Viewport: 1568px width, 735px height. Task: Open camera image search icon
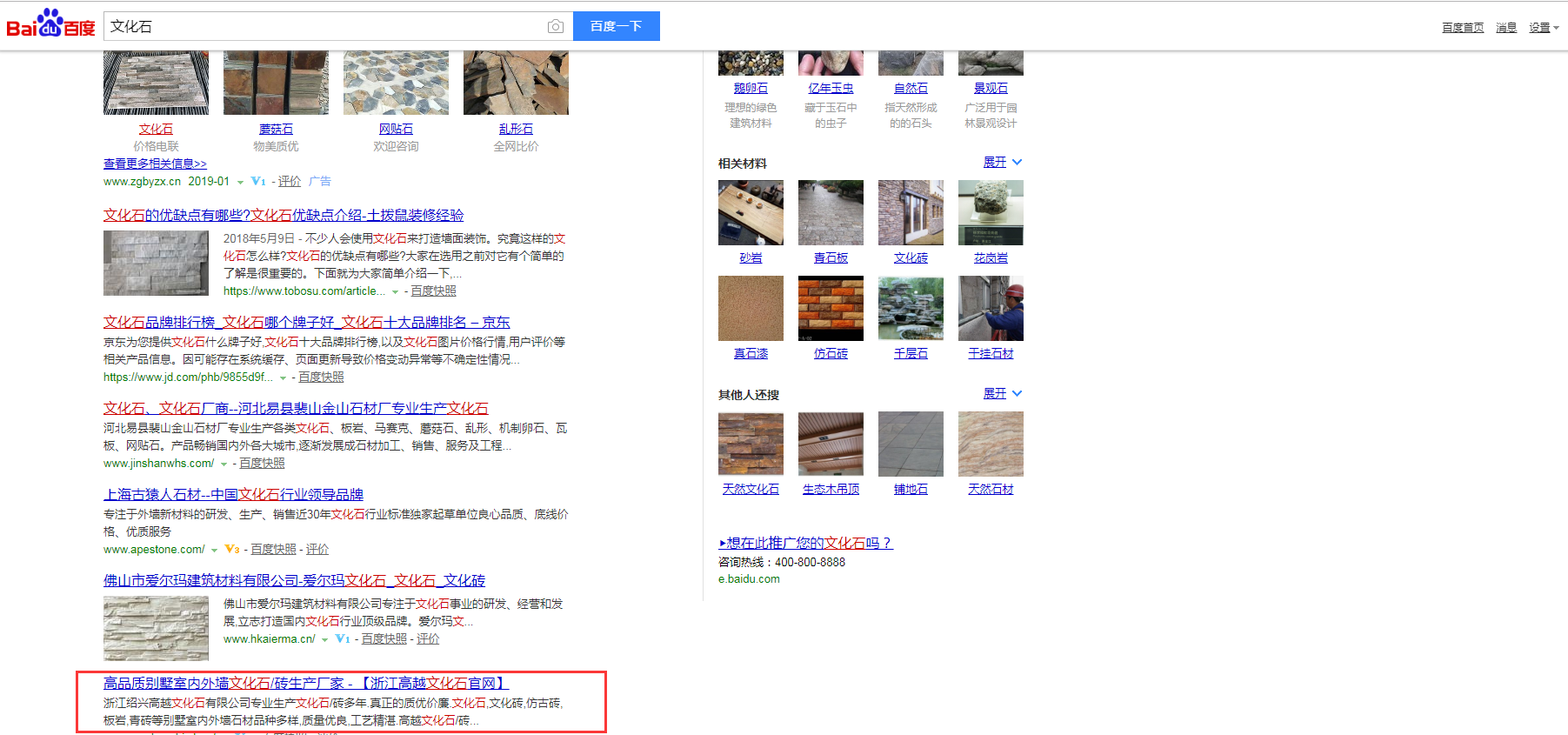coord(555,27)
